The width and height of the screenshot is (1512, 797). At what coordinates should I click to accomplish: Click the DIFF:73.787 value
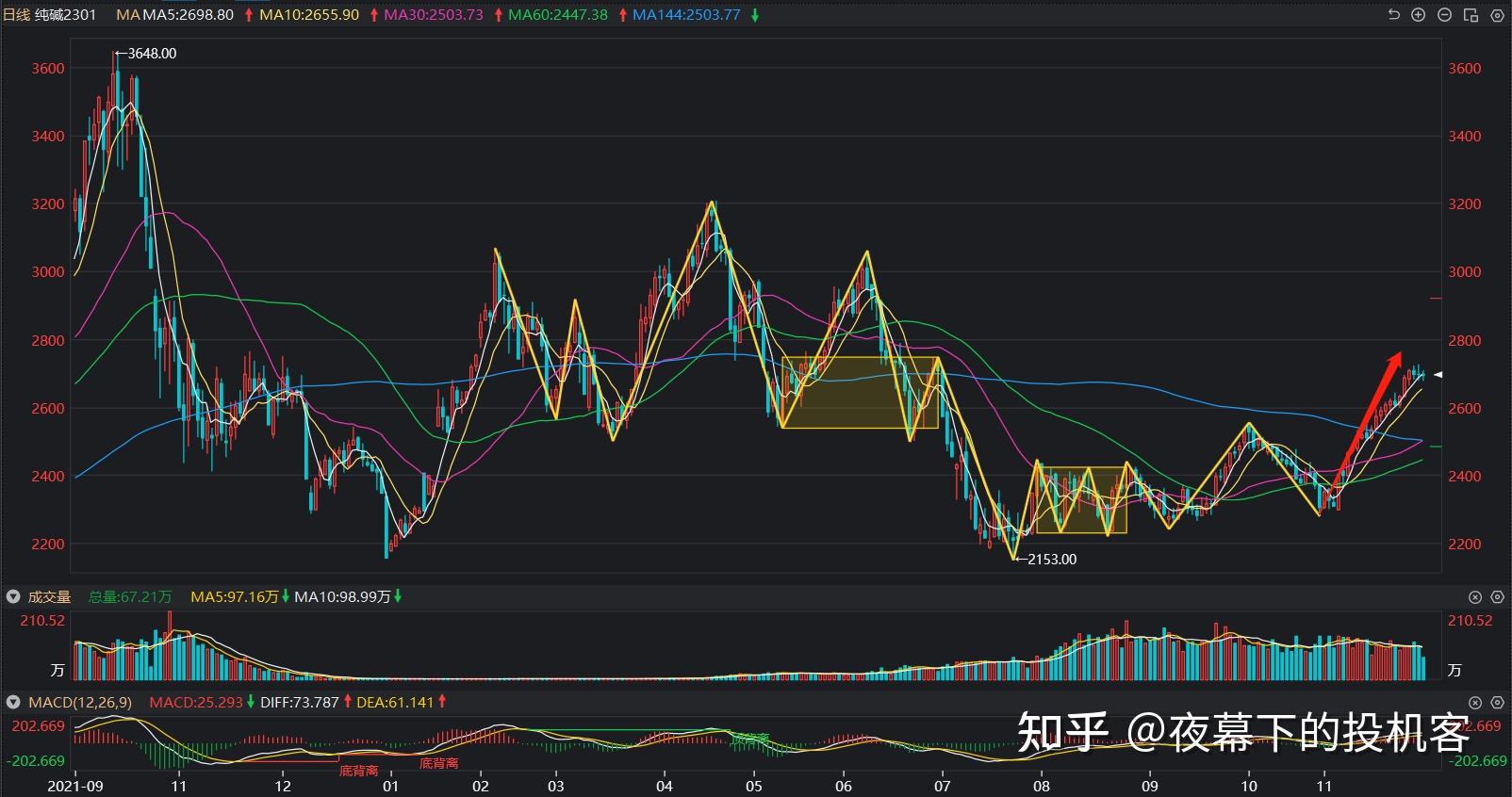[300, 702]
